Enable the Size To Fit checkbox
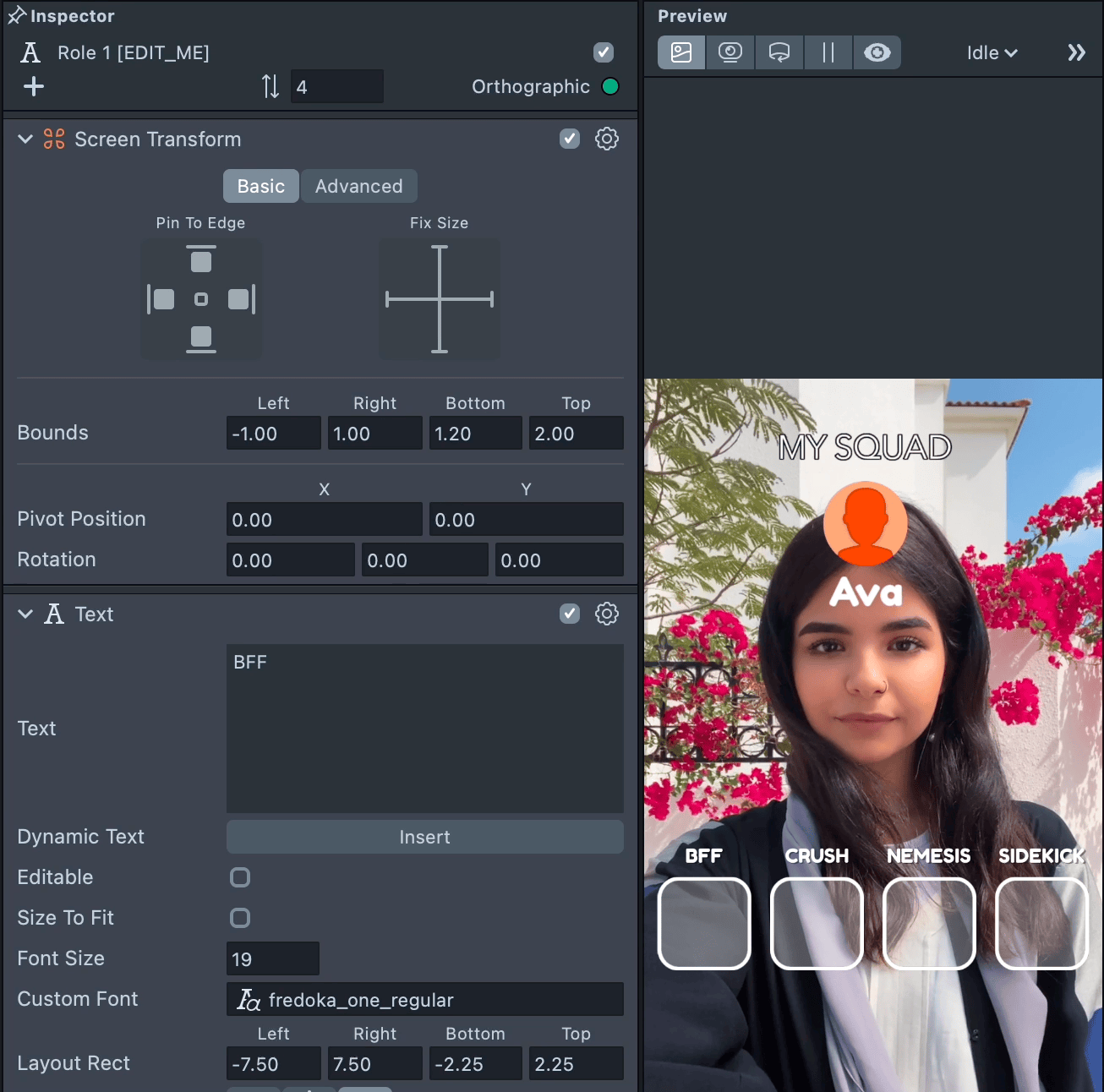The width and height of the screenshot is (1104, 1092). pos(240,918)
